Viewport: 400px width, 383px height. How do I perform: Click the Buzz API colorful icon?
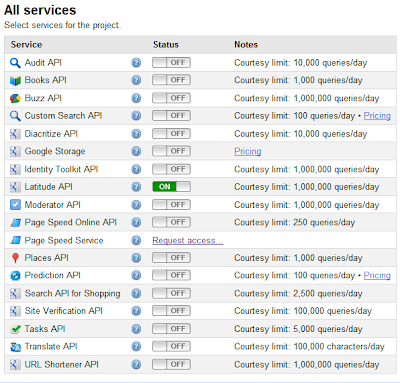coord(15,98)
